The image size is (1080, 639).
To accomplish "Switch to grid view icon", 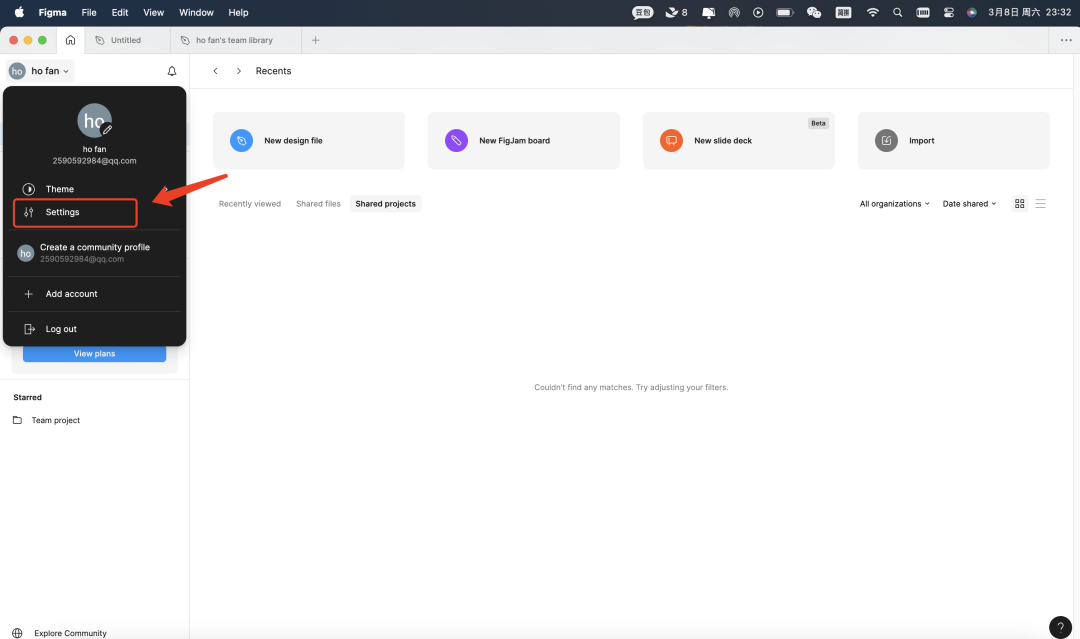I will click(1020, 204).
